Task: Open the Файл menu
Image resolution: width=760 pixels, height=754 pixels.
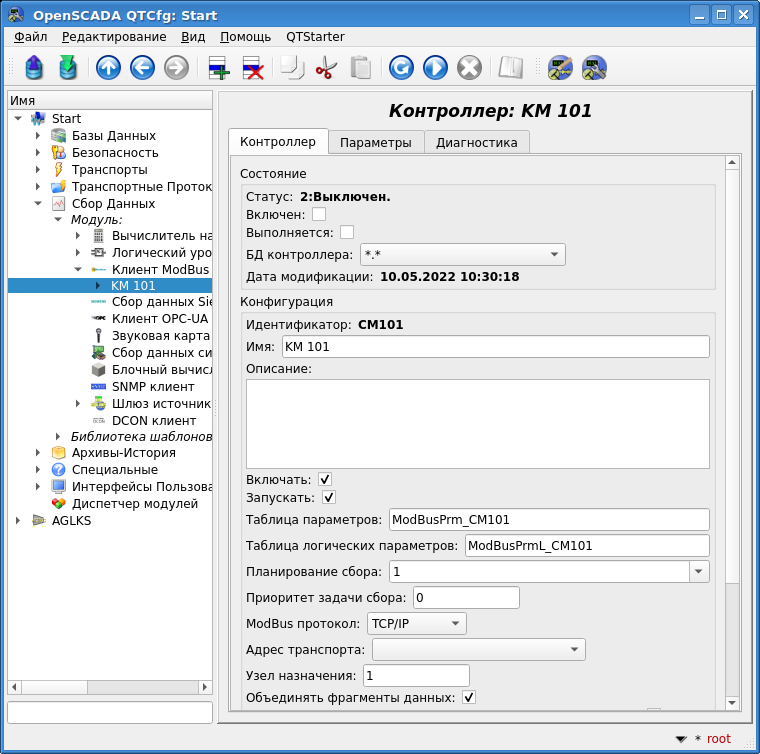Action: pos(30,37)
